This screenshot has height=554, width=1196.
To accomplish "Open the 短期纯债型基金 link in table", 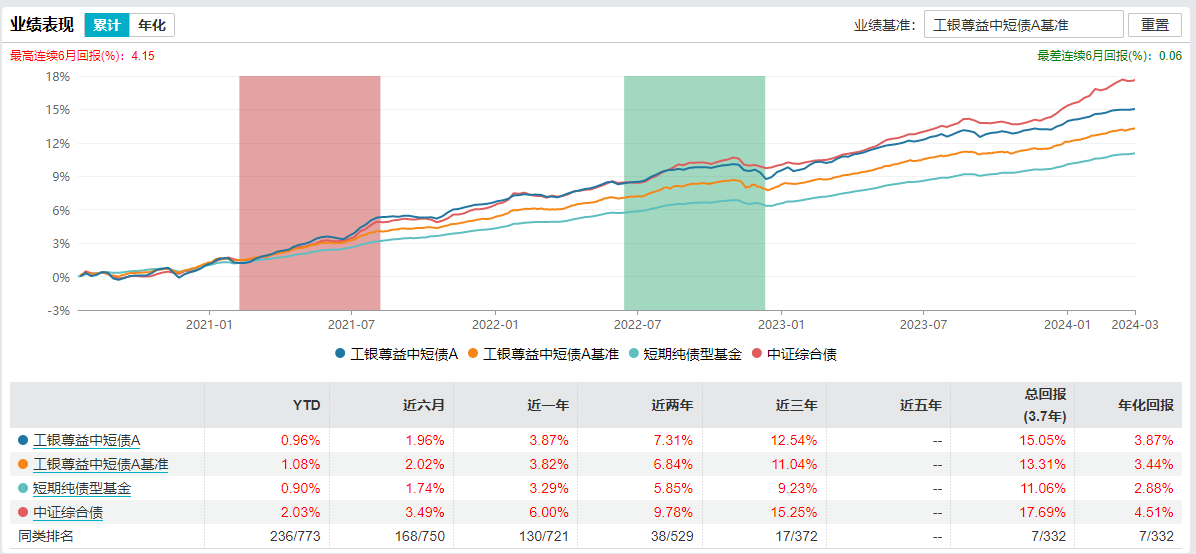I will (x=82, y=488).
